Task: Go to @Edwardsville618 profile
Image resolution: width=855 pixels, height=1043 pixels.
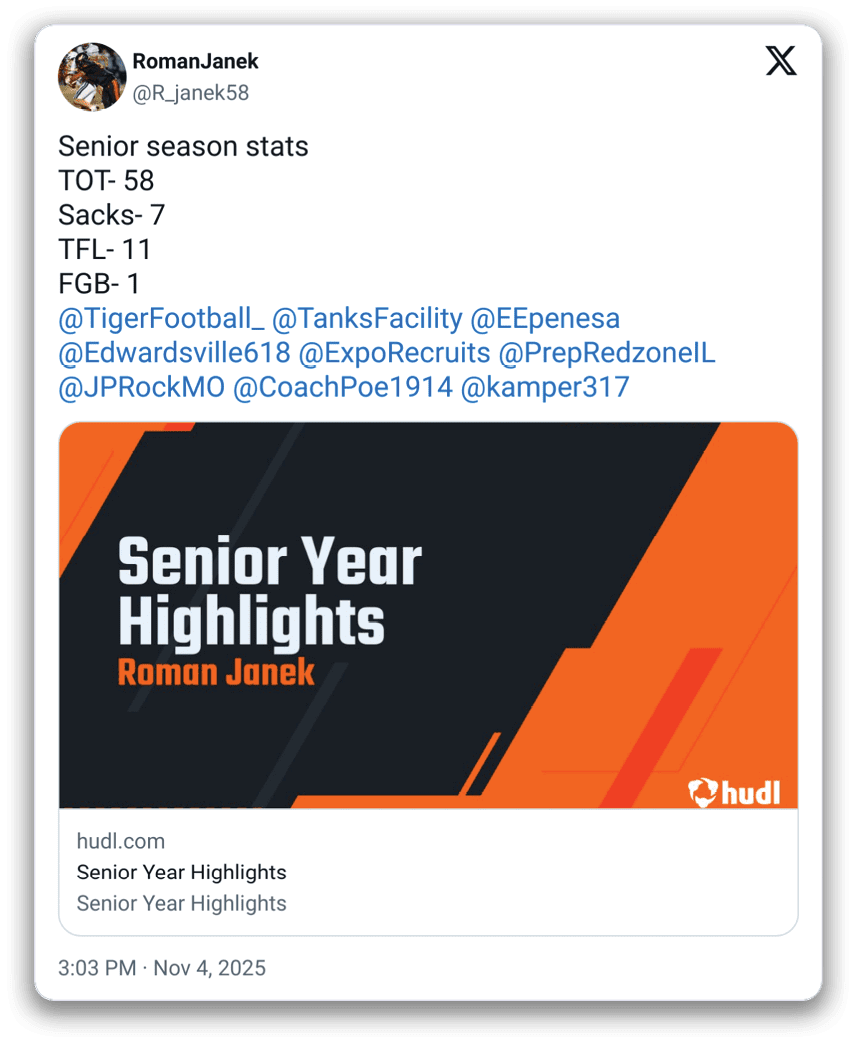Action: click(x=174, y=353)
